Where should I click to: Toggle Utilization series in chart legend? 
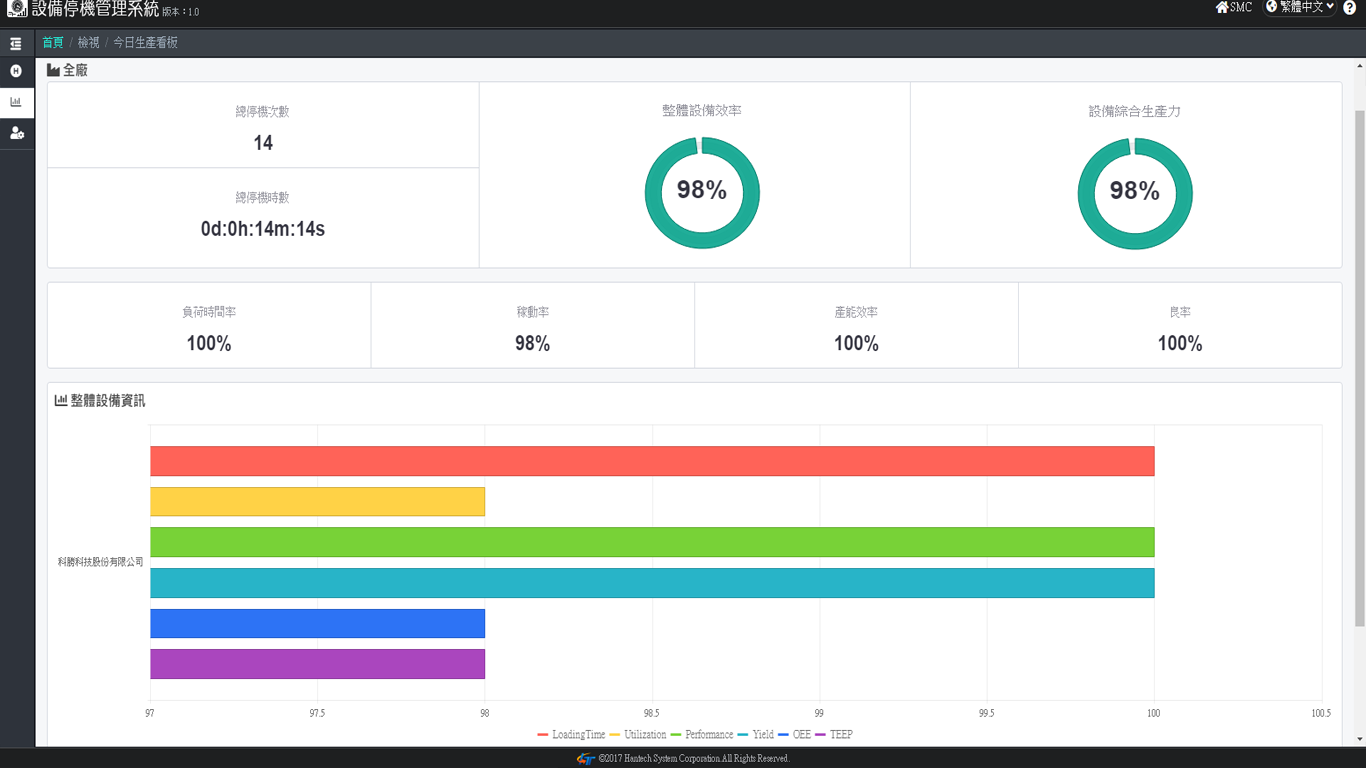point(638,735)
